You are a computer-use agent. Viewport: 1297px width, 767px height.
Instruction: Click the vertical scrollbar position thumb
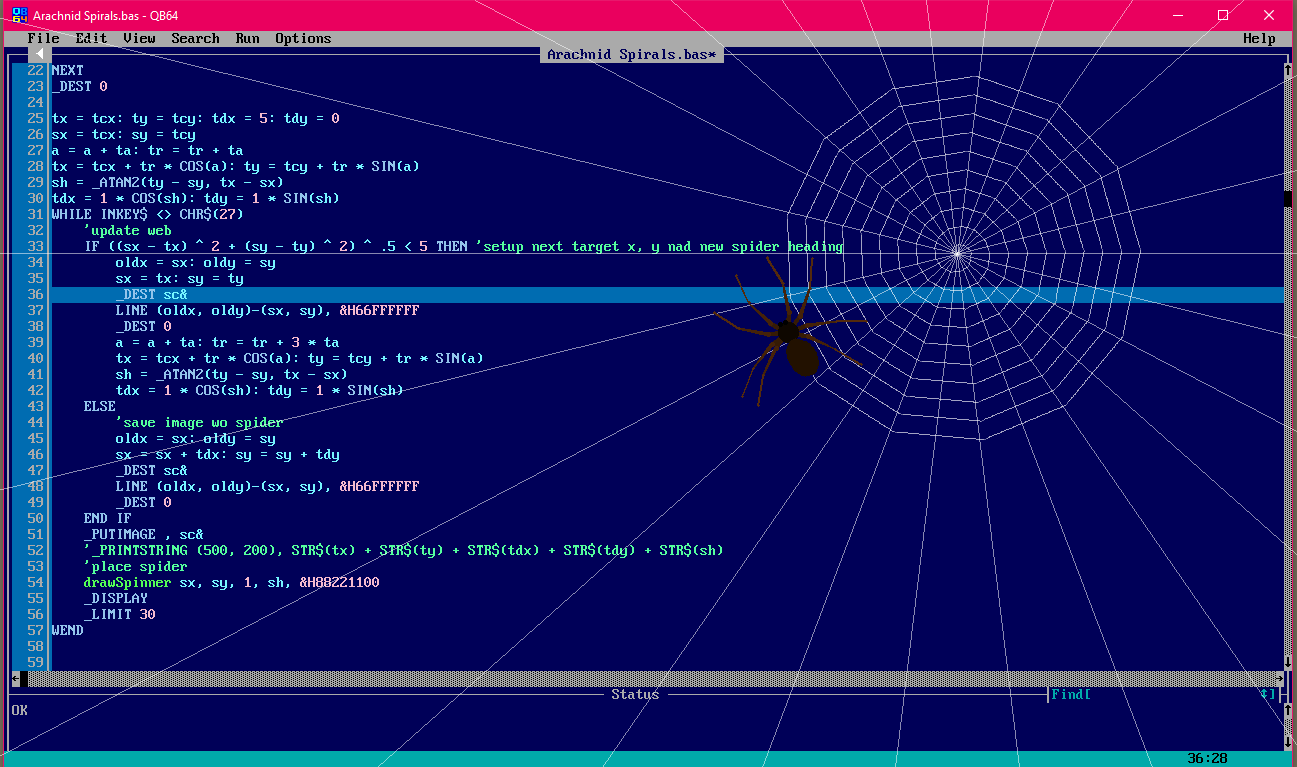click(1287, 198)
